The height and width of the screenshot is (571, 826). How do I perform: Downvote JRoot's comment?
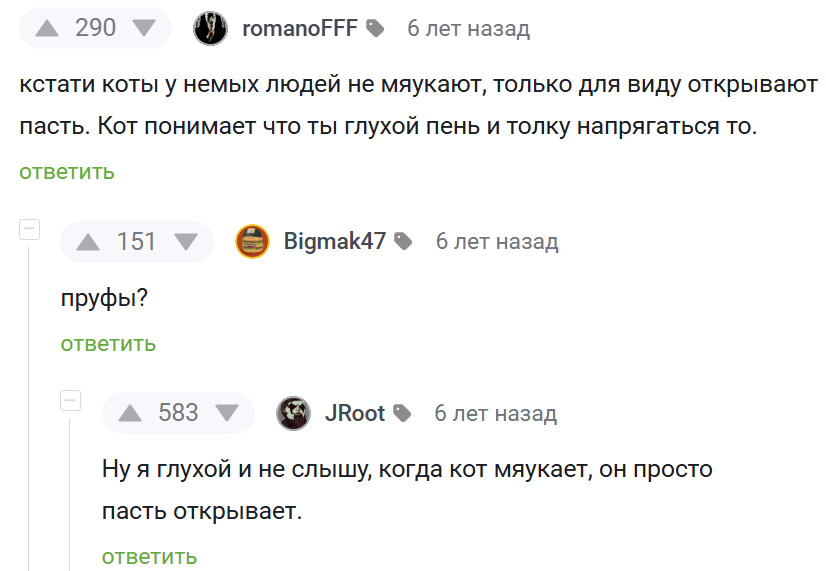point(227,413)
